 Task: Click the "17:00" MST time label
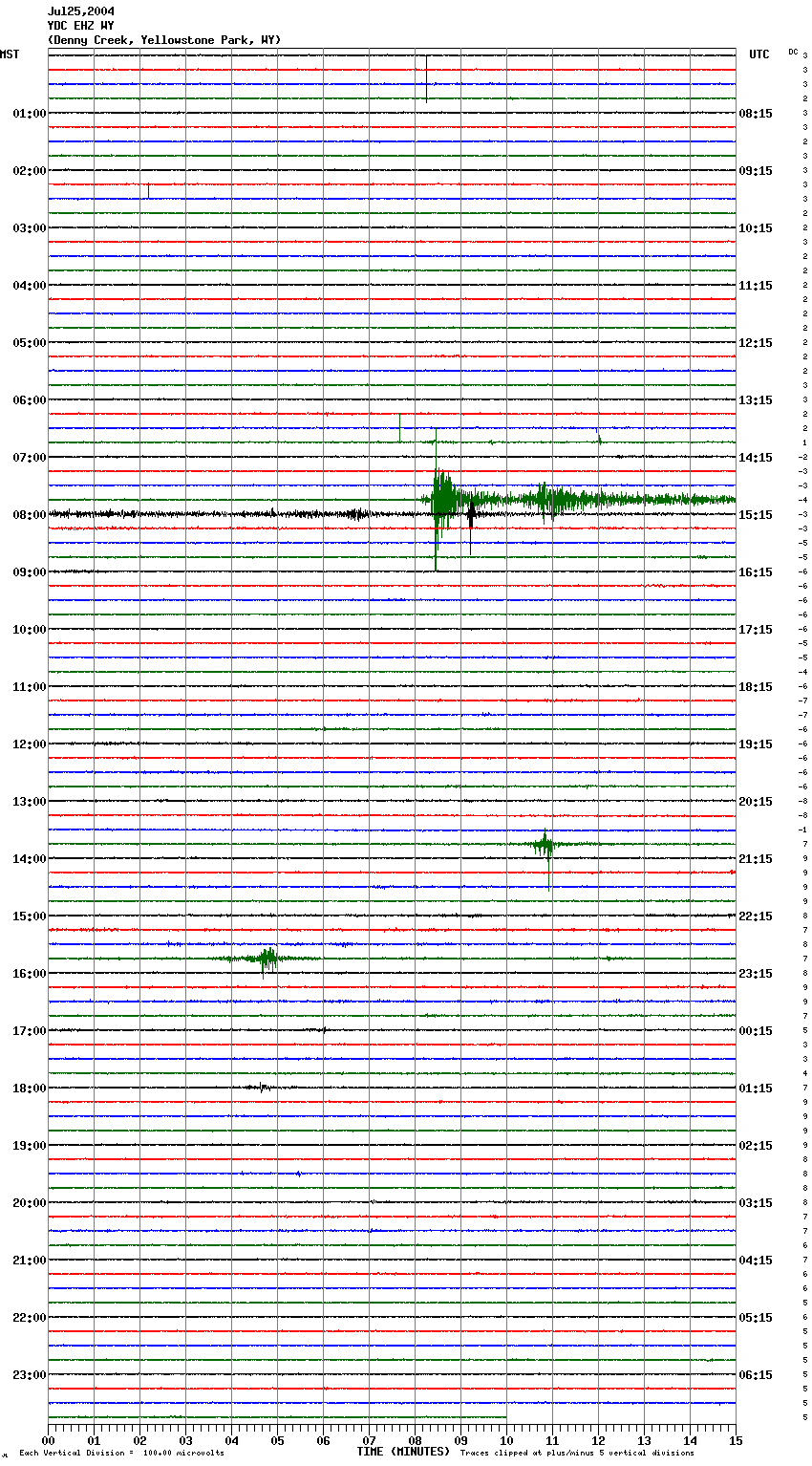point(30,1031)
